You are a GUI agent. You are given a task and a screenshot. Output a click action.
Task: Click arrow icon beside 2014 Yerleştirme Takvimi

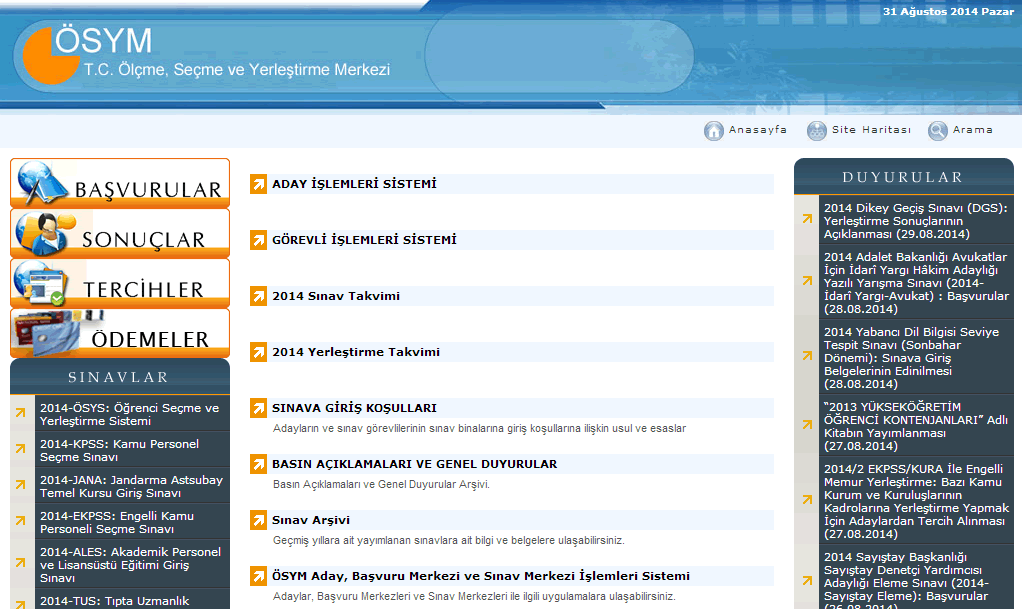click(x=258, y=353)
